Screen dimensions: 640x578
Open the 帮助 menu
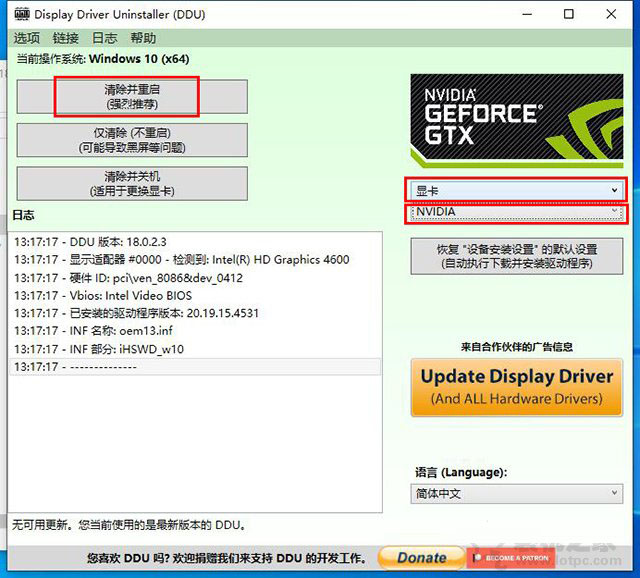coord(143,38)
